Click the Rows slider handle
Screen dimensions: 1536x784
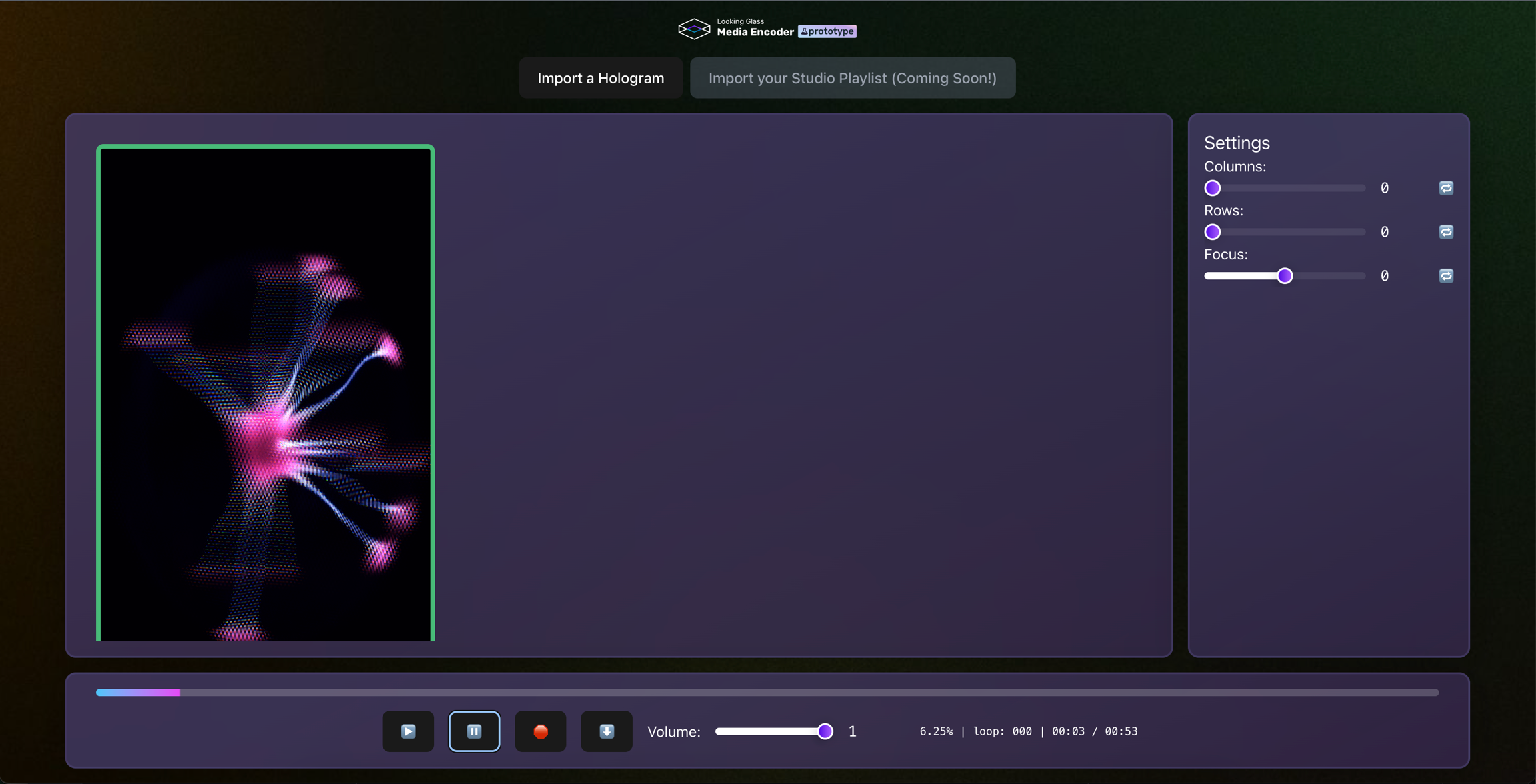click(x=1212, y=232)
